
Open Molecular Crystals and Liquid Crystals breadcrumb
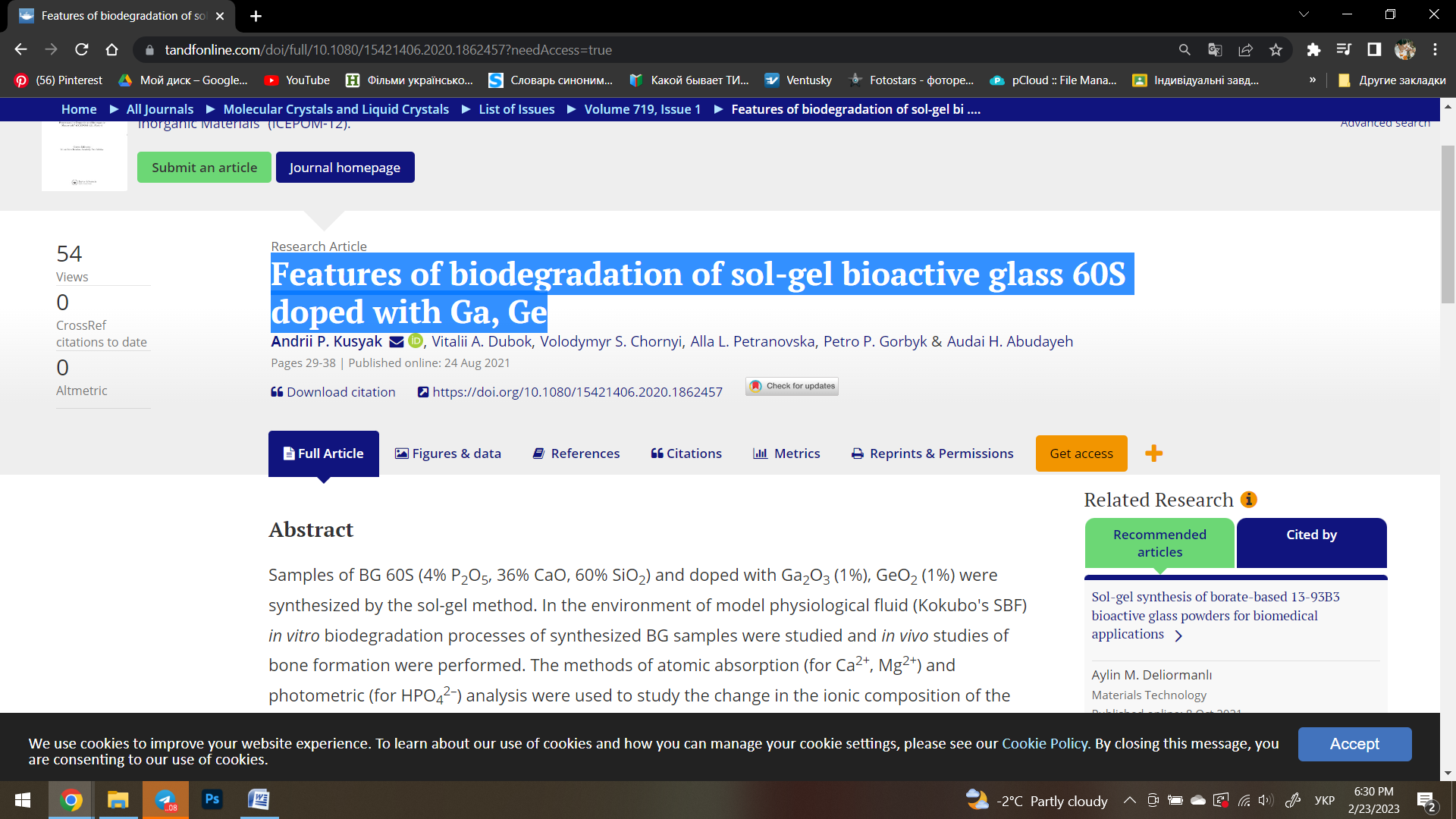(336, 109)
